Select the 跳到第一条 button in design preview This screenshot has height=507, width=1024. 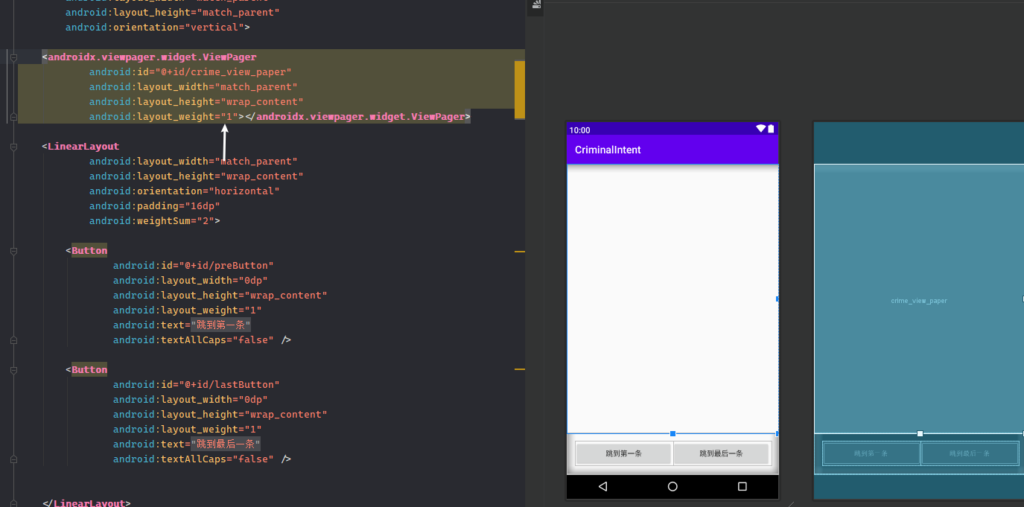pos(624,453)
